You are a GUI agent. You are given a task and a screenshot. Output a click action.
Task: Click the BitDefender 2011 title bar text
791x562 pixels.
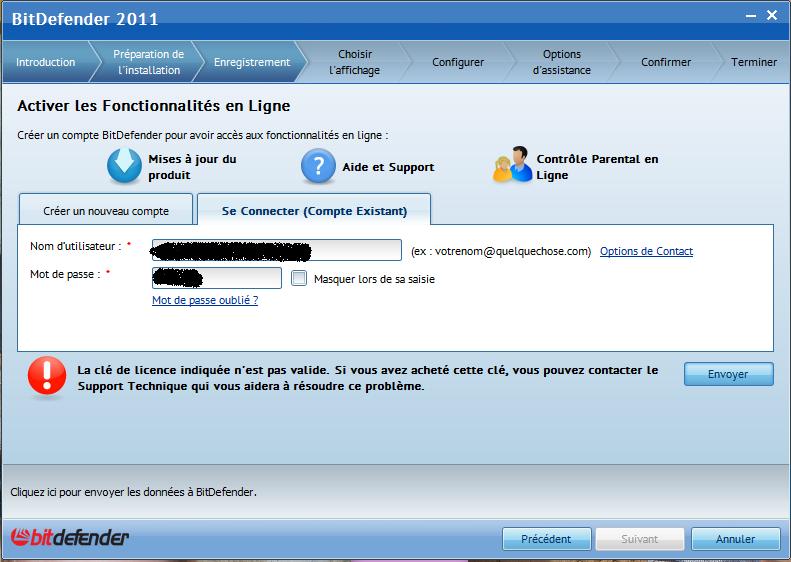85,19
